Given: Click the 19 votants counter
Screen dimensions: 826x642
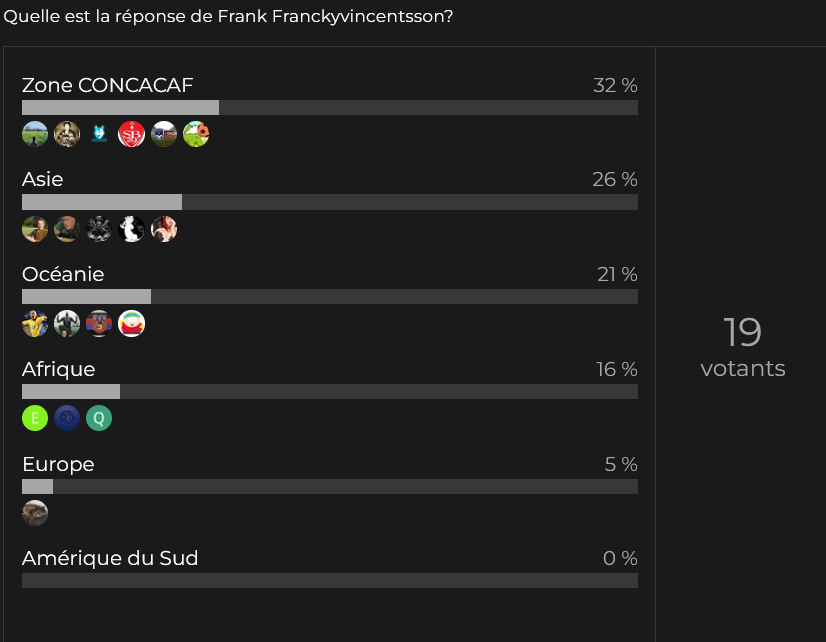Looking at the screenshot, I should [742, 346].
